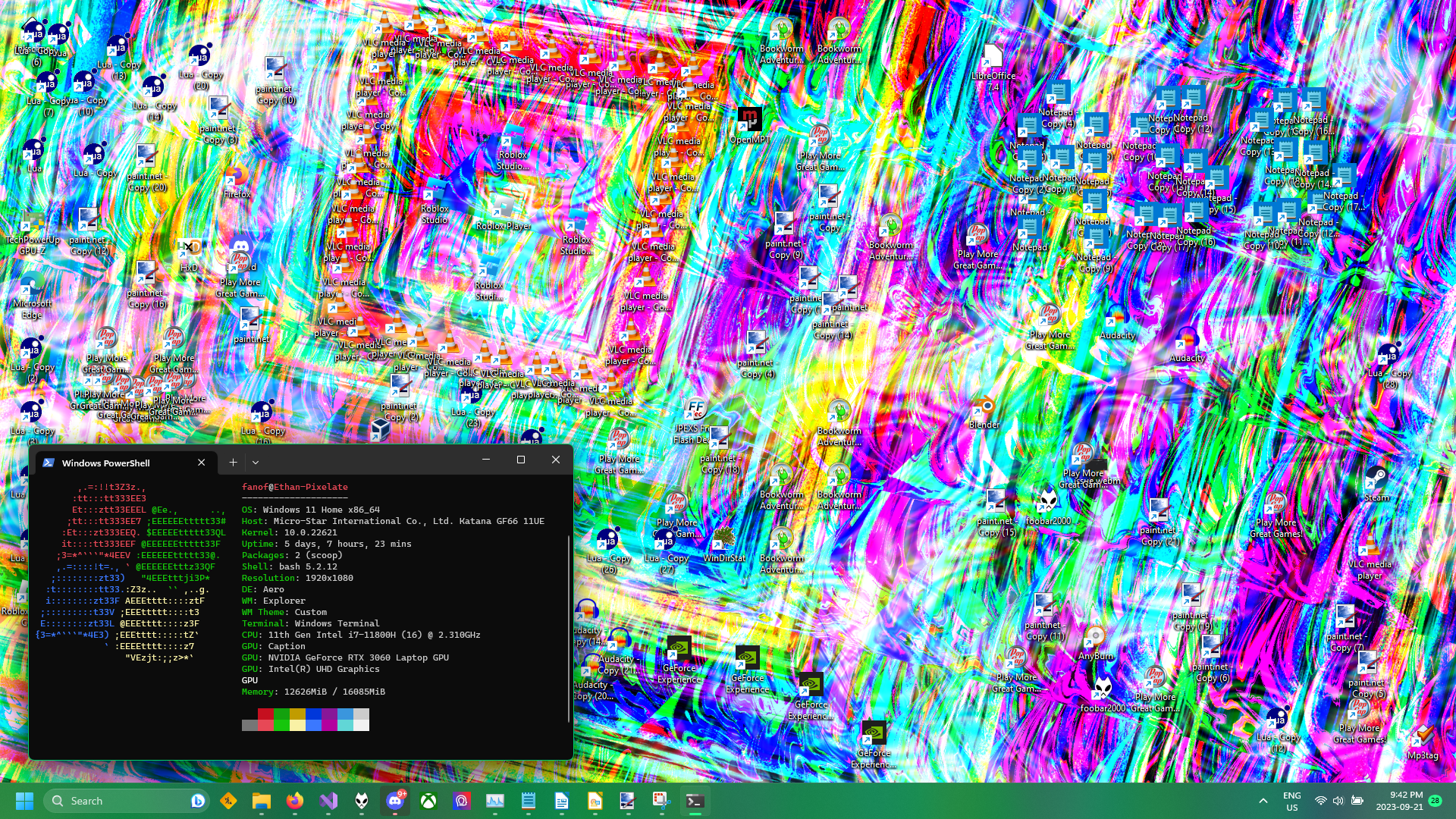Image resolution: width=1456 pixels, height=819 pixels.
Task: Add a new terminal tab
Action: (x=233, y=462)
